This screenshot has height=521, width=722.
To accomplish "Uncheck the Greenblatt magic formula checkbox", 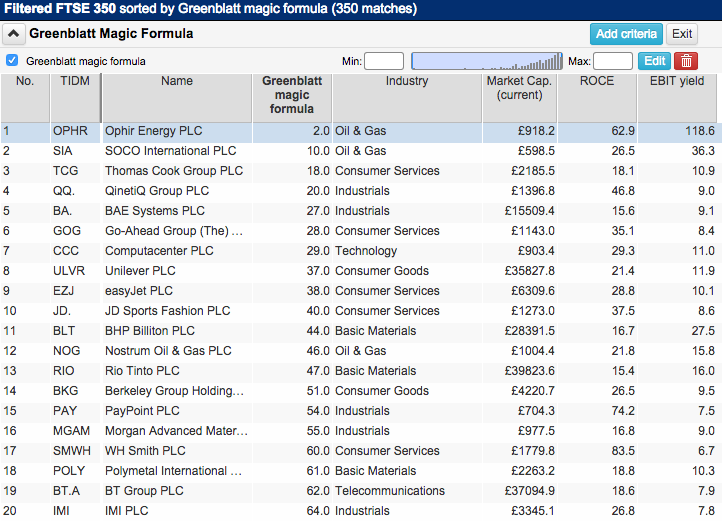I will coord(12,60).
